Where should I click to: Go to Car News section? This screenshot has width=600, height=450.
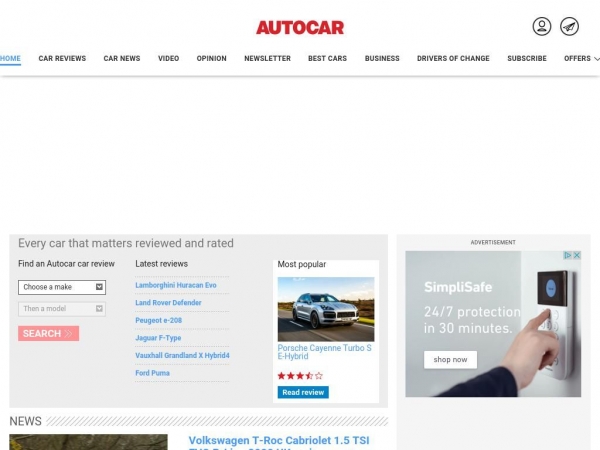click(122, 59)
